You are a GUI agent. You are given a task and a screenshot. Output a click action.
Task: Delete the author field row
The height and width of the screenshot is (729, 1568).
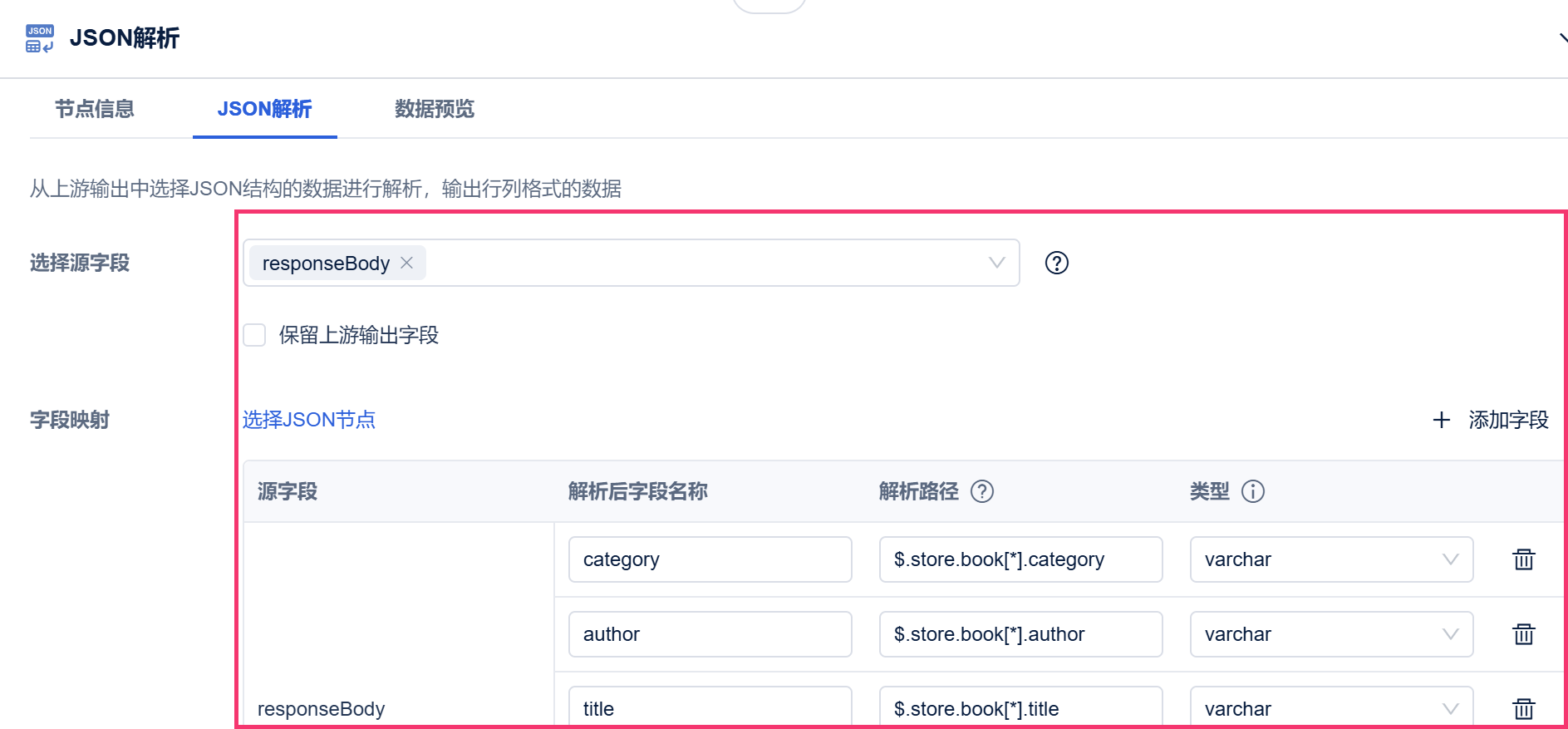[x=1523, y=634]
